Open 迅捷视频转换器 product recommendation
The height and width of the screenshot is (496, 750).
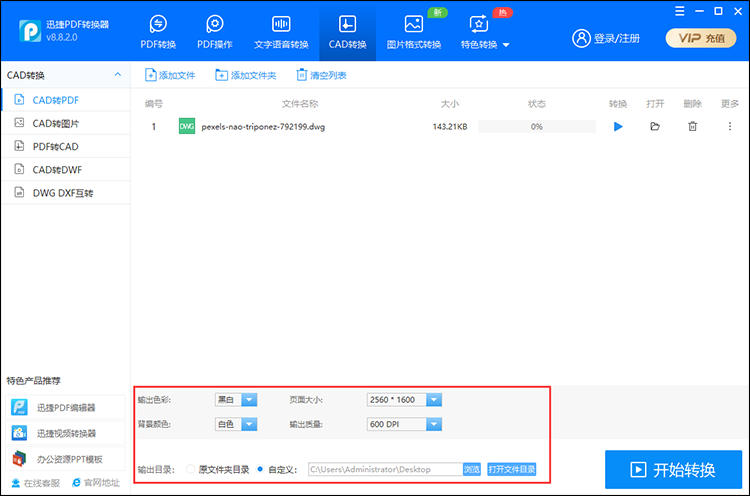click(66, 433)
